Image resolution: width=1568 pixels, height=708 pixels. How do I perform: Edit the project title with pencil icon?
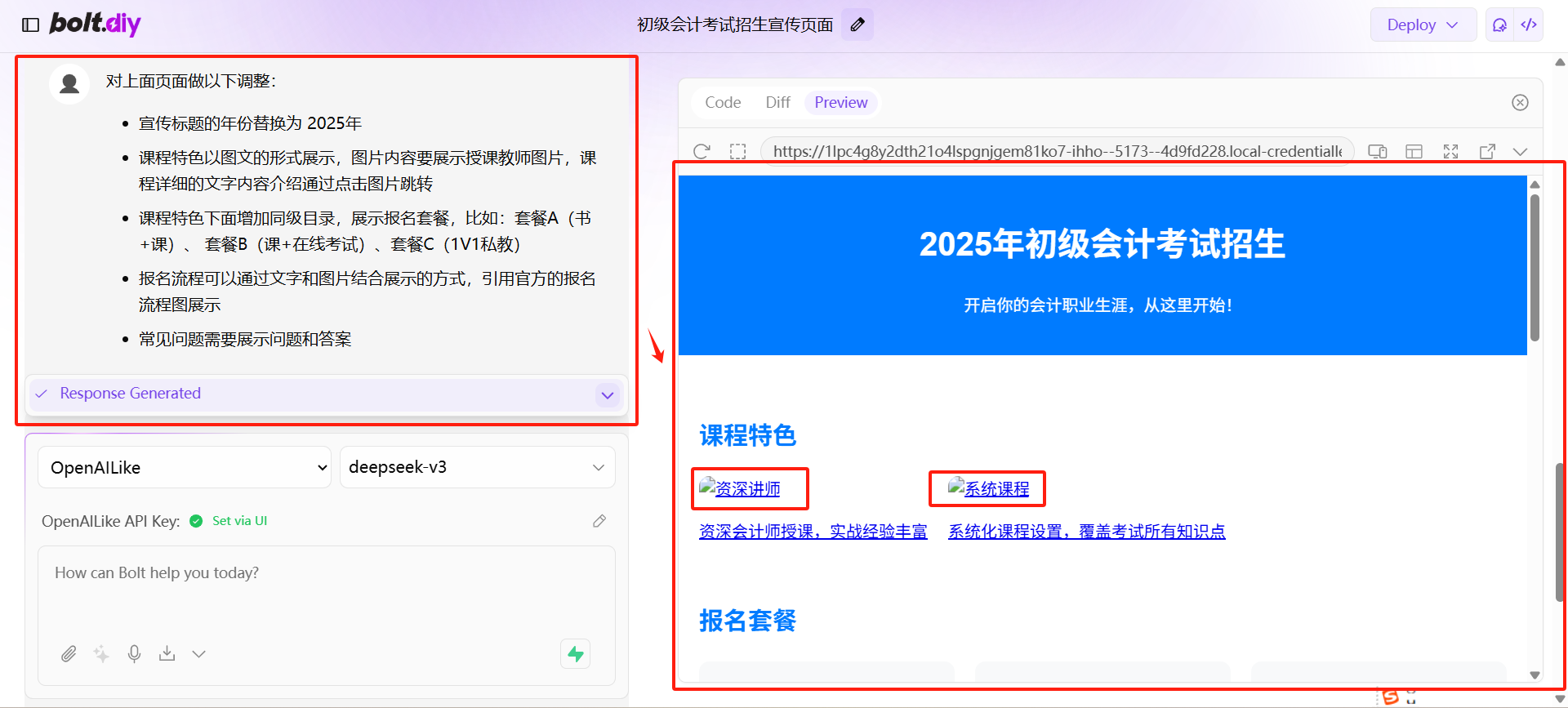(x=857, y=24)
